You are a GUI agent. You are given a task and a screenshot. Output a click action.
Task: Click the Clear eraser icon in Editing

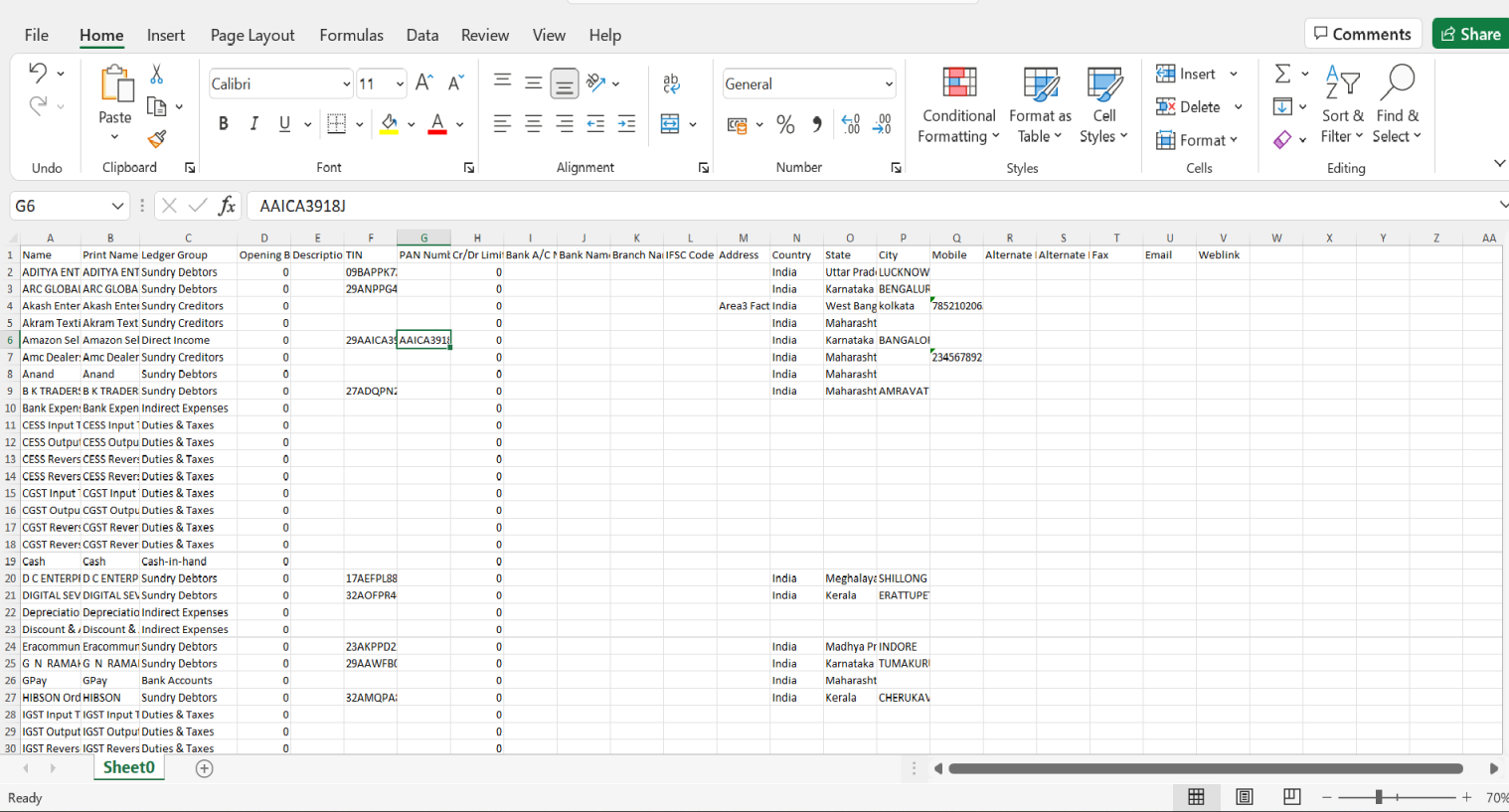1282,139
